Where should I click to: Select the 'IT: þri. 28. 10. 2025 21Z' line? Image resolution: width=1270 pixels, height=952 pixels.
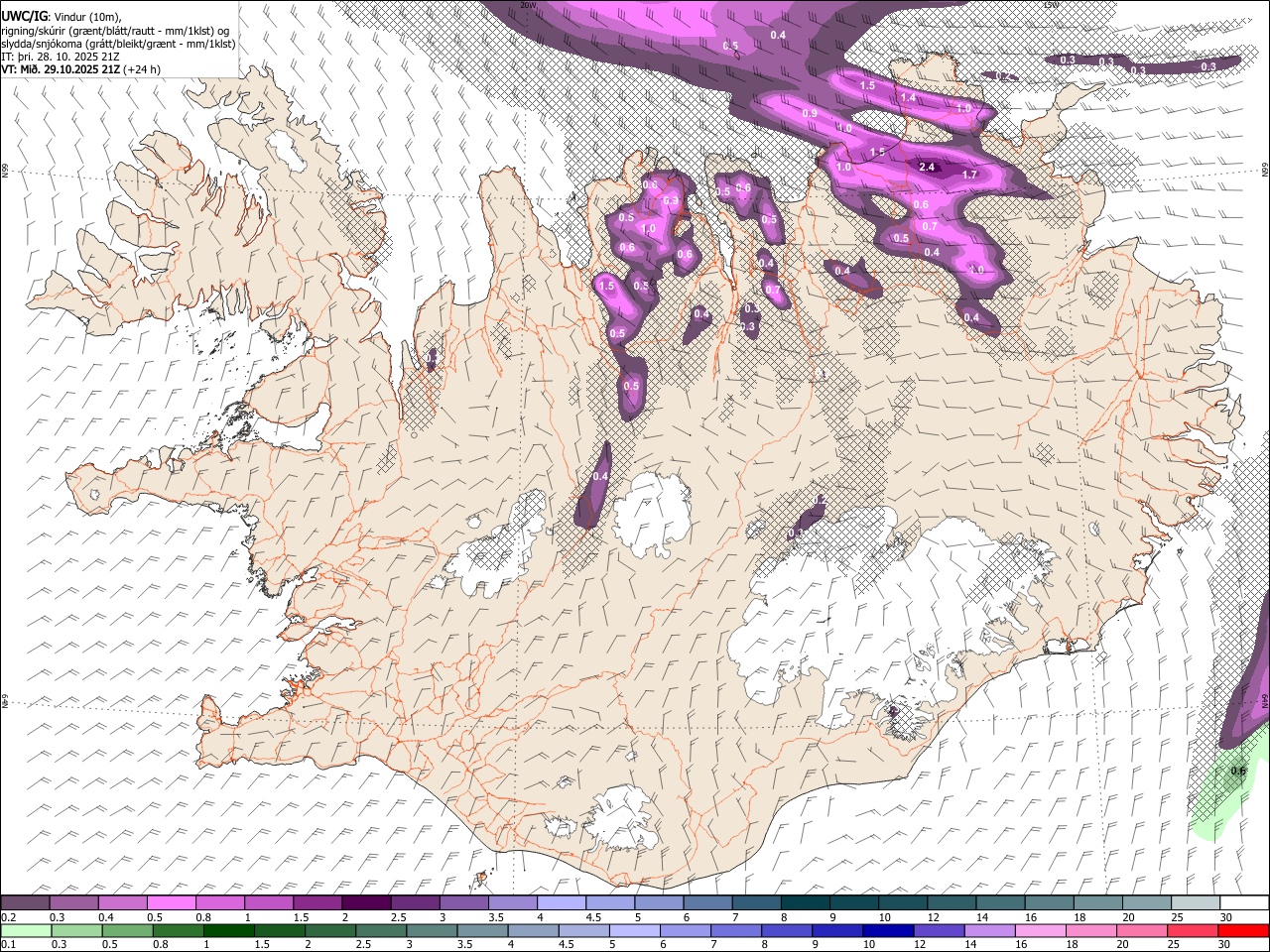[x=59, y=57]
